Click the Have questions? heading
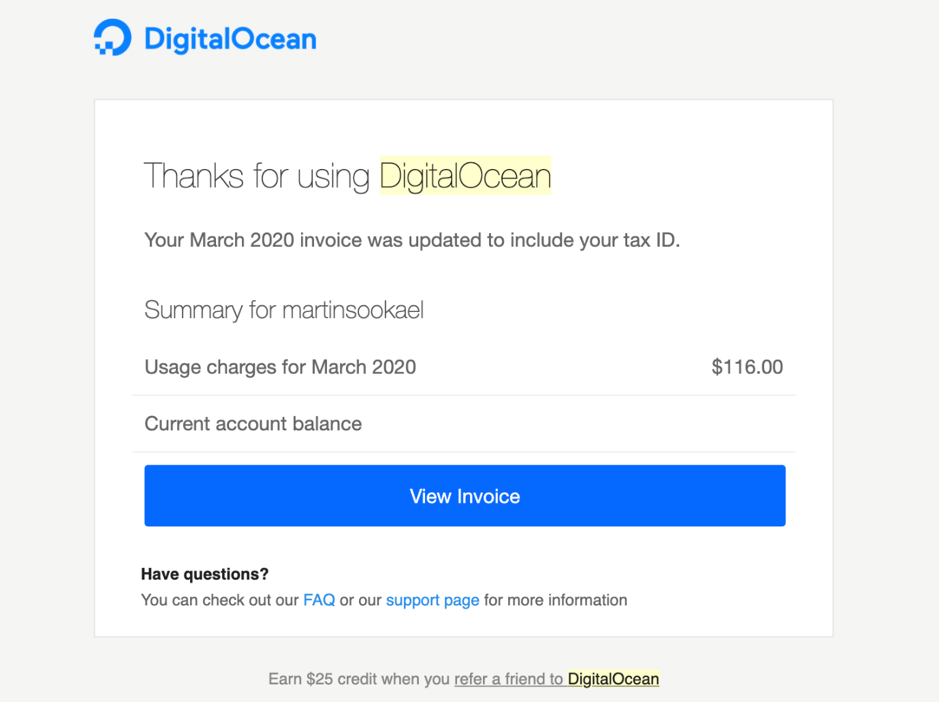939x702 pixels. tap(205, 574)
